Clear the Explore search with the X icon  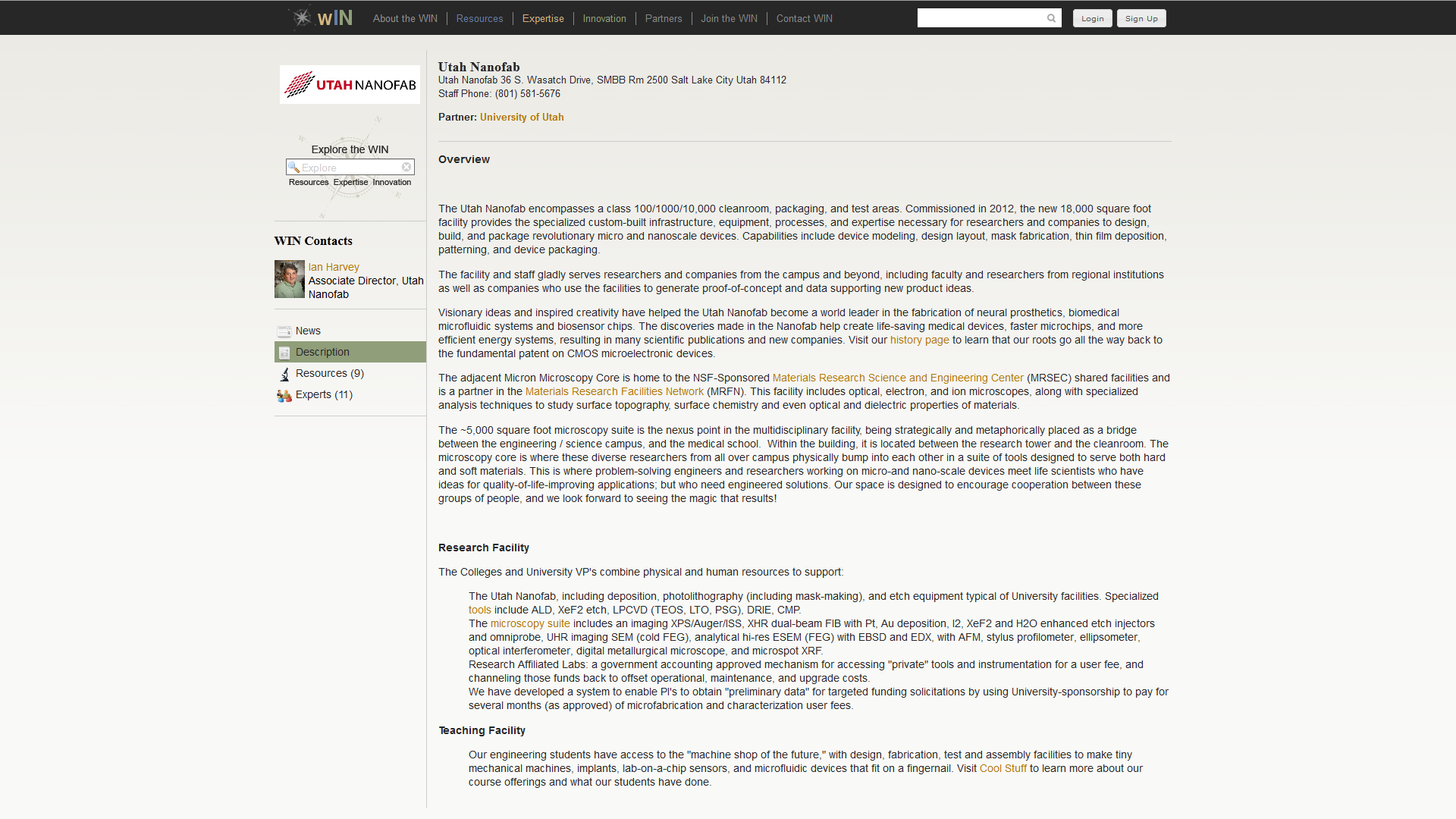[x=406, y=167]
